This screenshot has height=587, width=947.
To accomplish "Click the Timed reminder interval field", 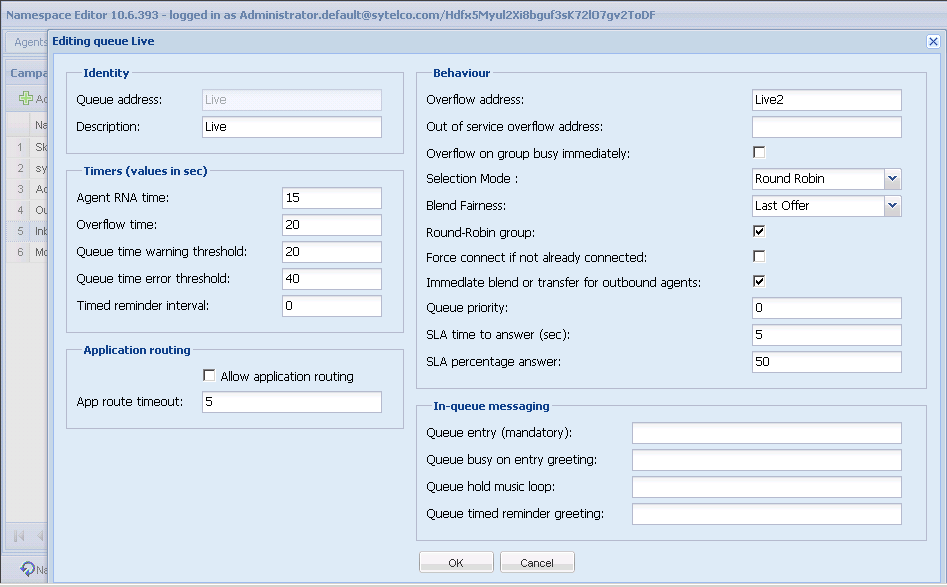I will pyautogui.click(x=332, y=306).
